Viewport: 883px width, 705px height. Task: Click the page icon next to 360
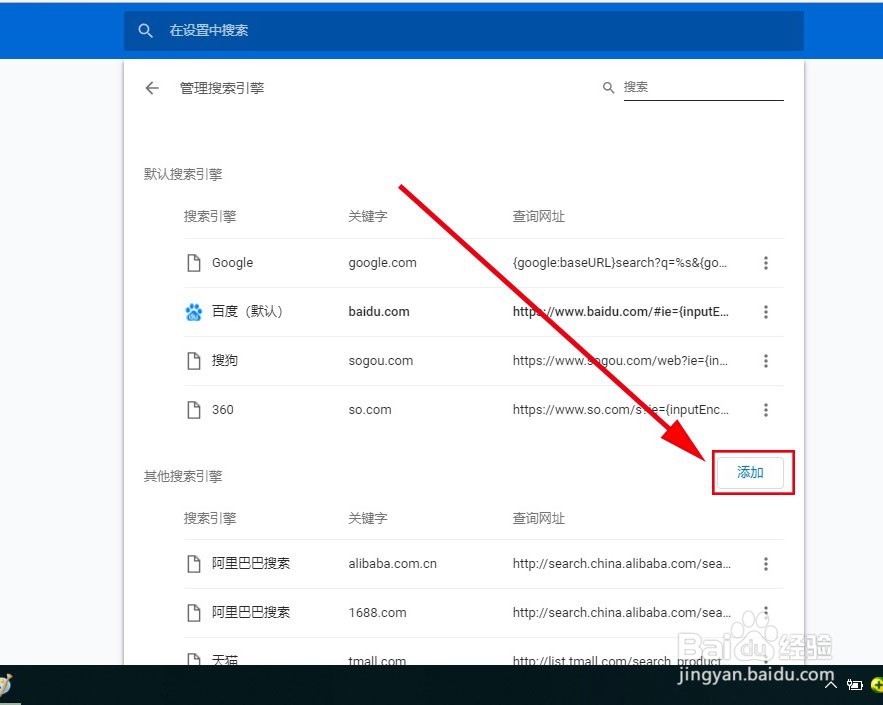(194, 409)
